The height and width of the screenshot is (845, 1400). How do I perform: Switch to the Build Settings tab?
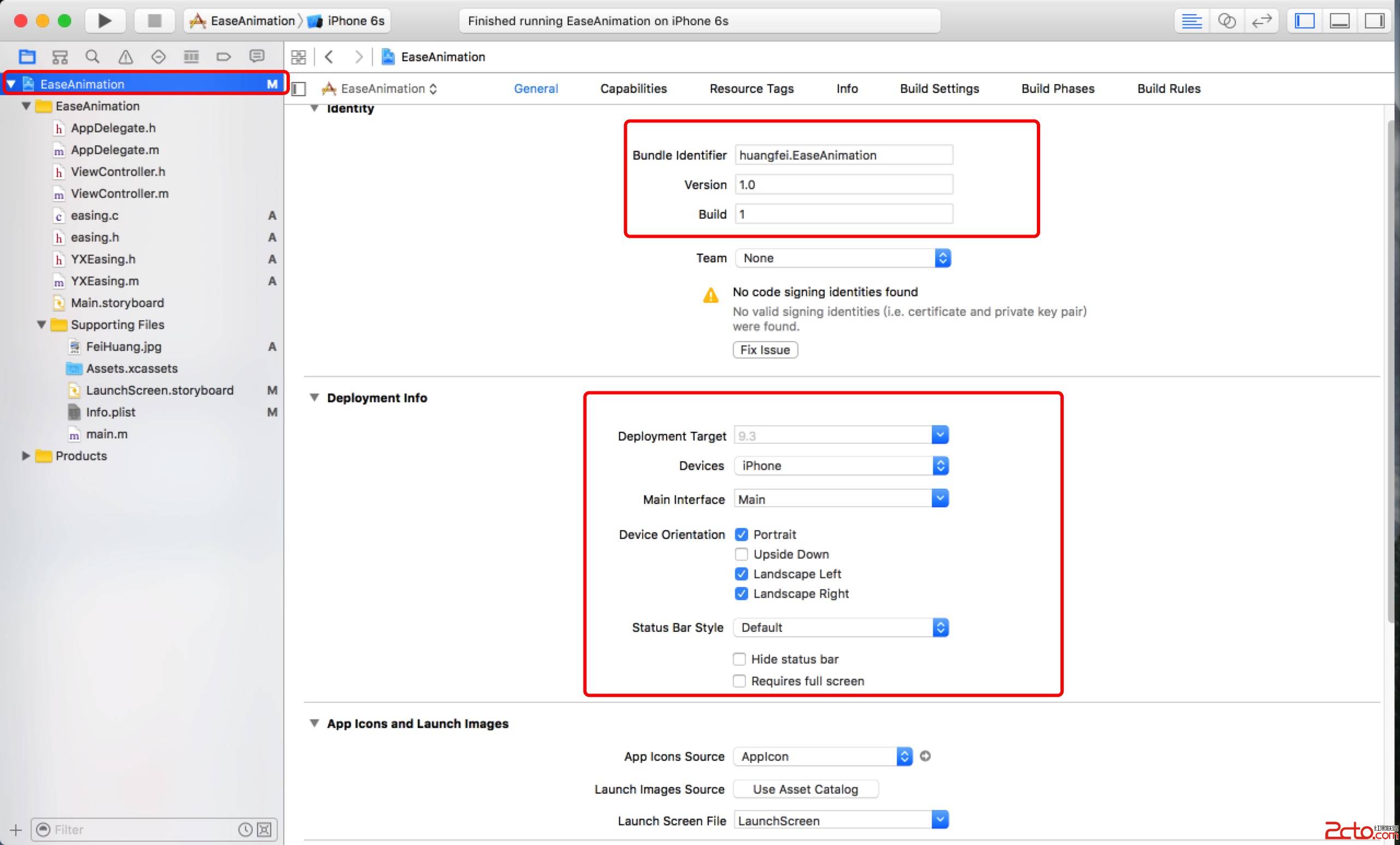click(x=939, y=89)
